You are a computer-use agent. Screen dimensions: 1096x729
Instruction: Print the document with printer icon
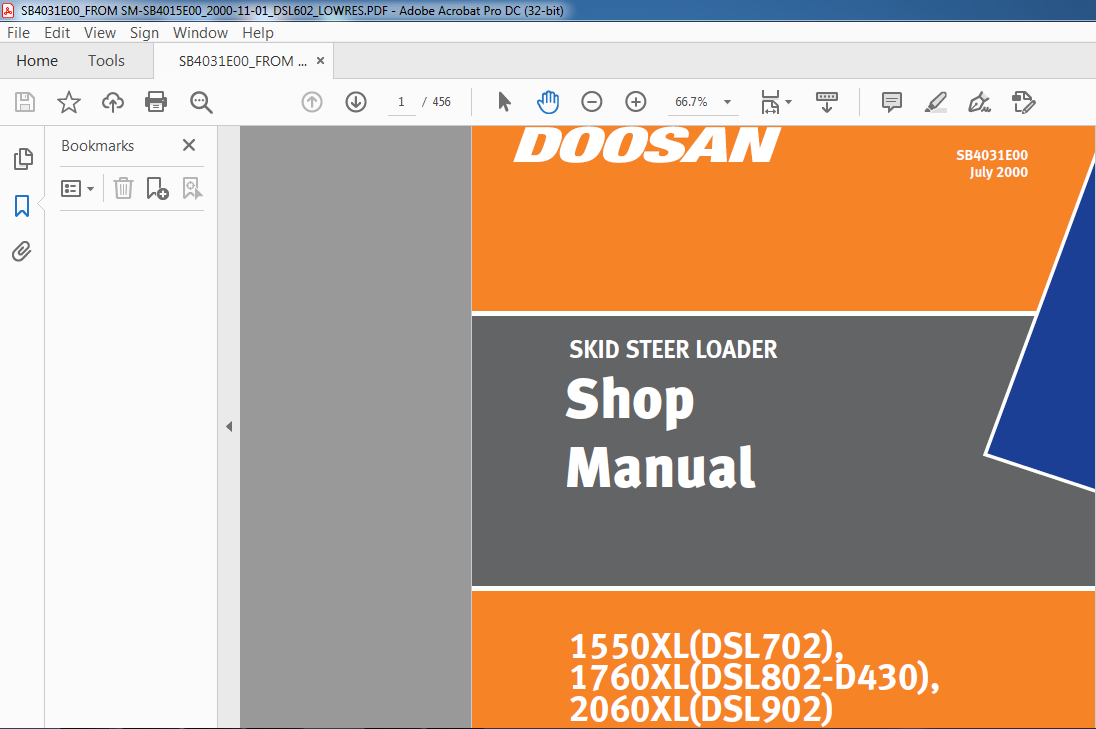click(x=156, y=102)
